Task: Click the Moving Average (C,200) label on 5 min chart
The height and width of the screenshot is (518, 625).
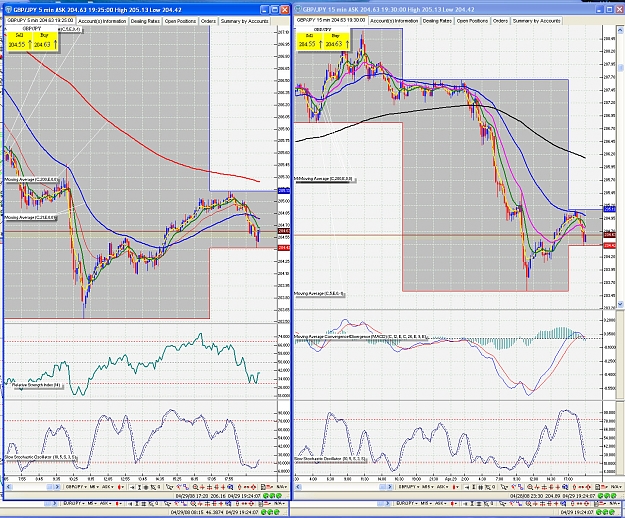Action: point(31,180)
